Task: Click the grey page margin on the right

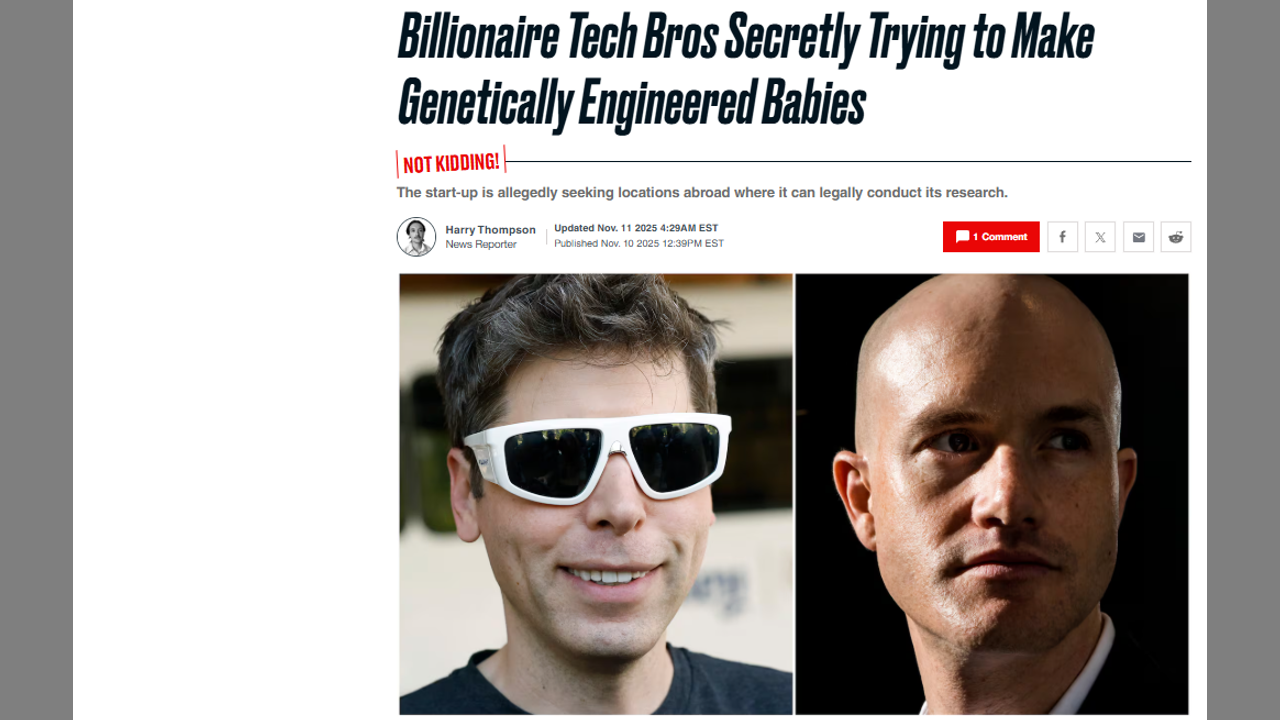Action: point(1243,360)
